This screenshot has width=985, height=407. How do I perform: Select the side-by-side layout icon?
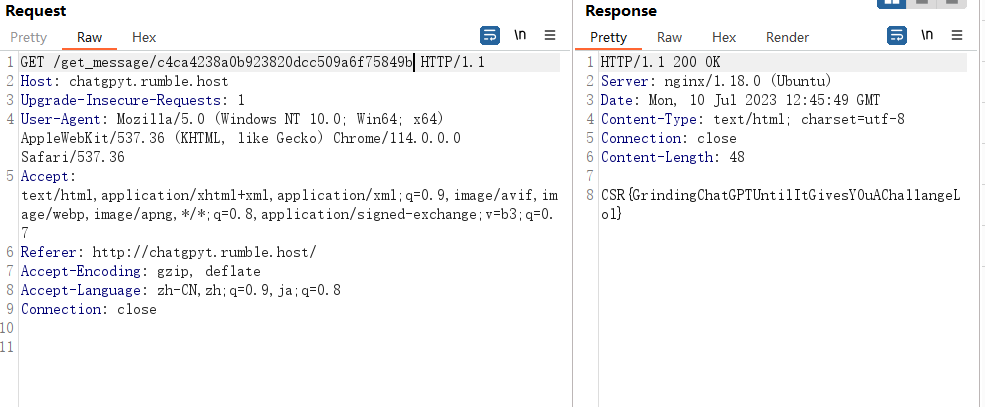[892, 3]
